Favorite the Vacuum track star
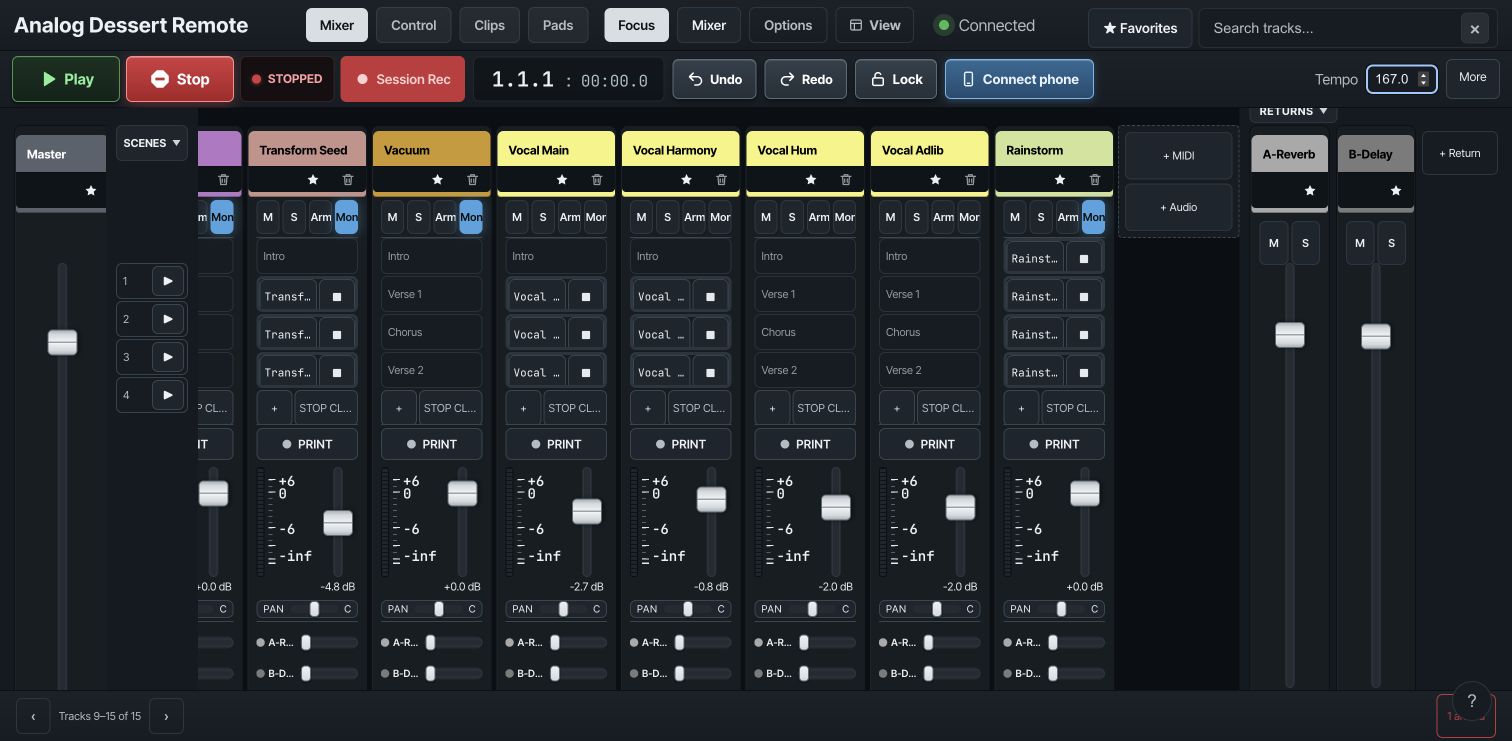This screenshot has width=1512, height=741. [x=437, y=180]
